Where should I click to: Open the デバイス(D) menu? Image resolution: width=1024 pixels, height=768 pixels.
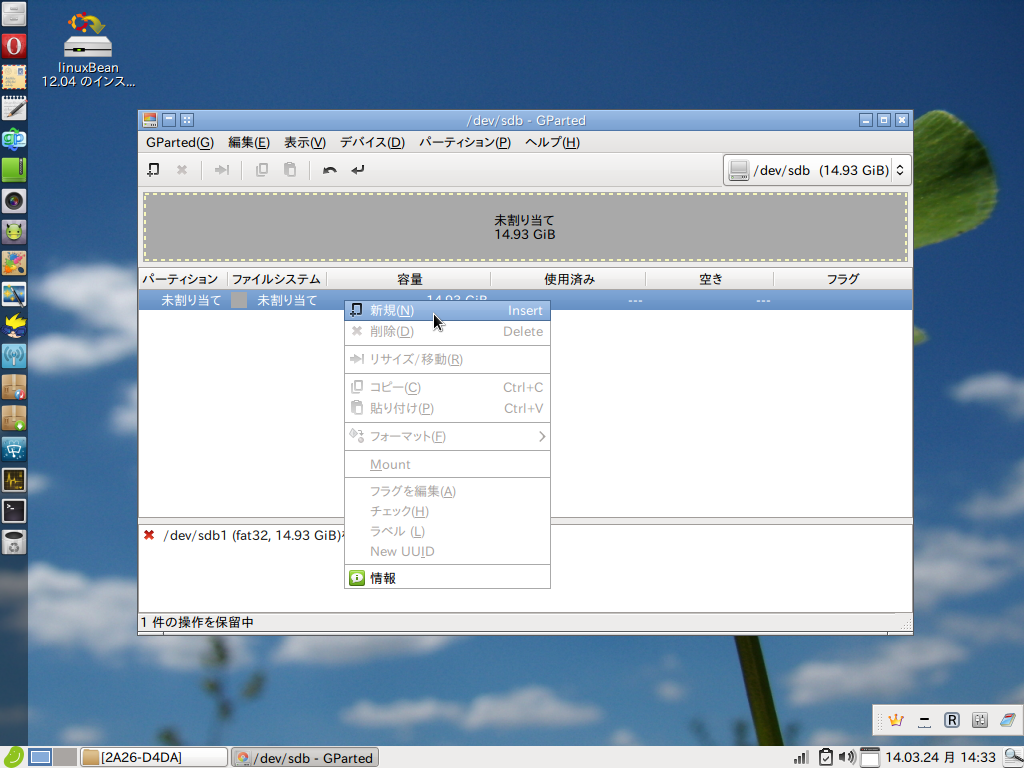(372, 142)
